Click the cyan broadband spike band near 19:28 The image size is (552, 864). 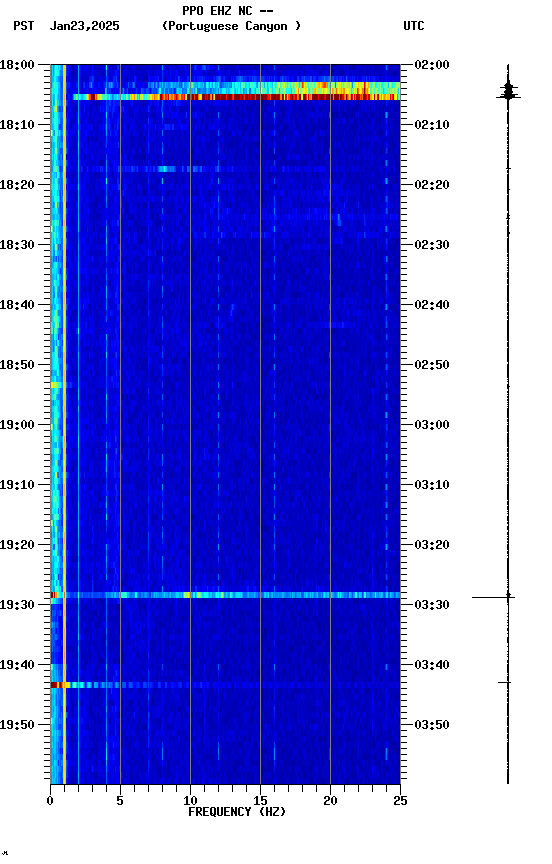[x=225, y=595]
